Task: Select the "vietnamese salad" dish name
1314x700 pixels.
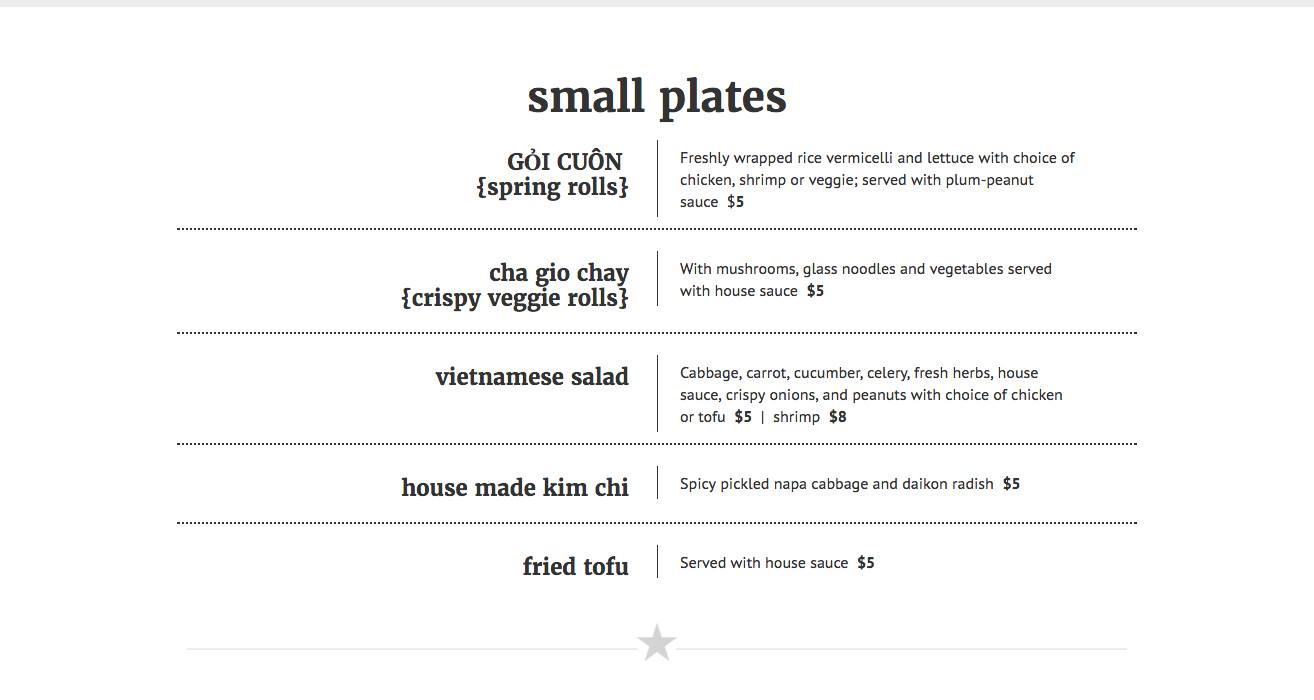Action: point(532,377)
